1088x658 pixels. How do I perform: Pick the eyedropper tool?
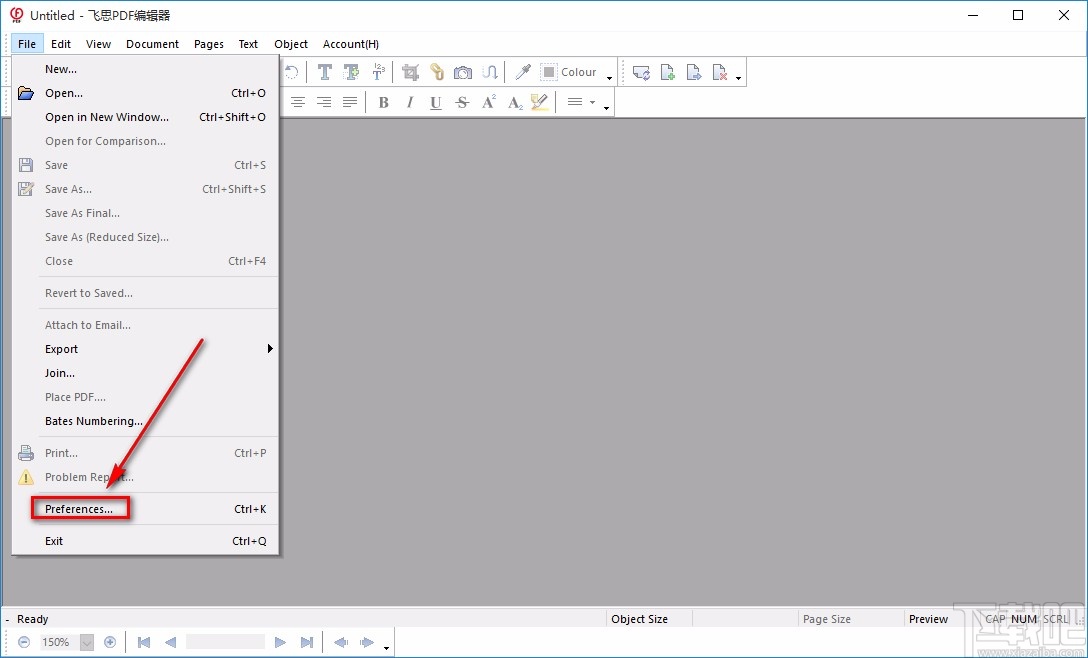pos(522,72)
